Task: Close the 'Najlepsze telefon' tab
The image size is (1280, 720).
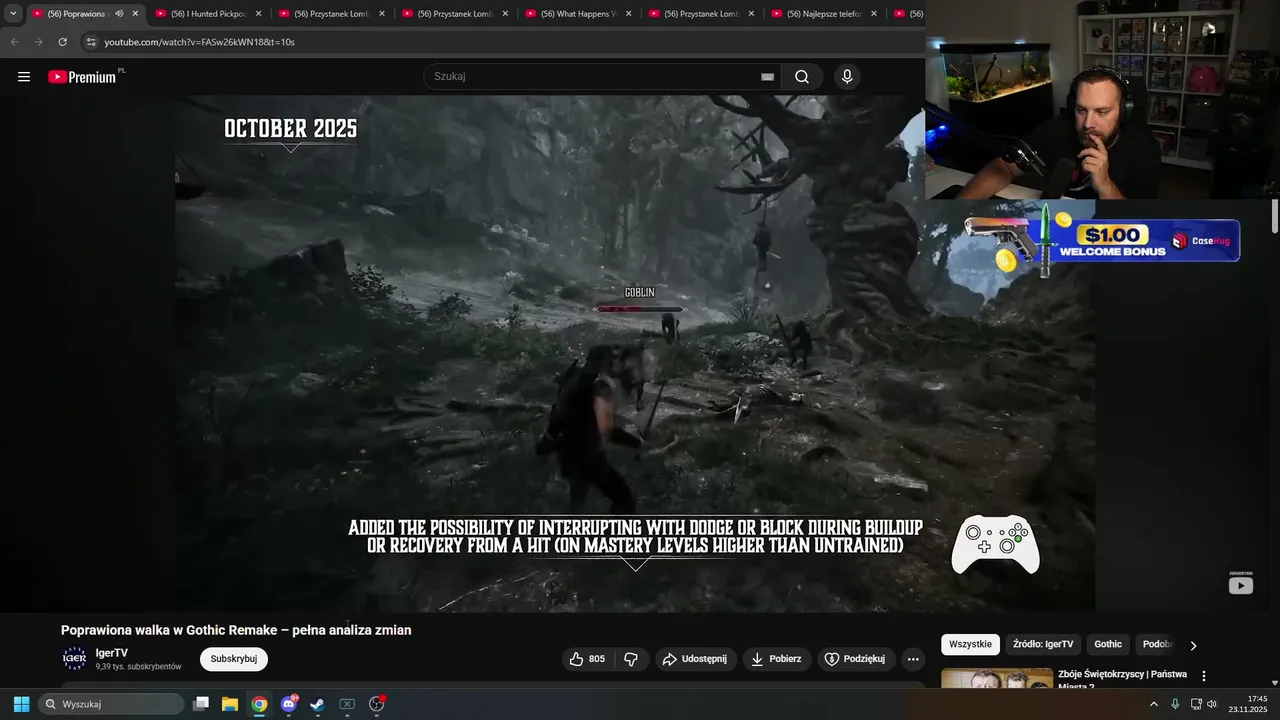Action: tap(874, 14)
